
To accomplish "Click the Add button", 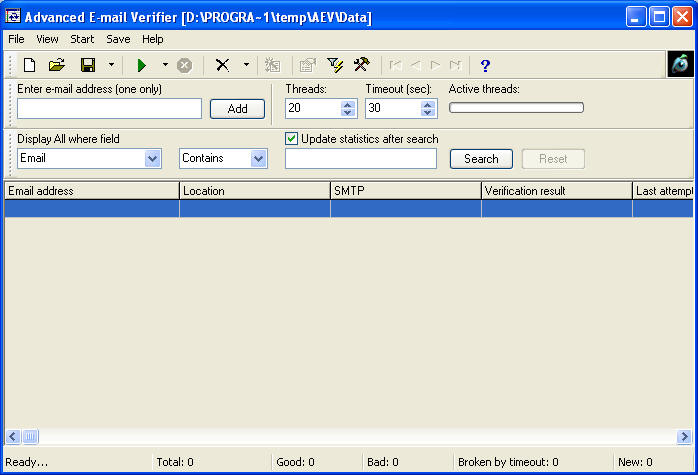I will [237, 109].
